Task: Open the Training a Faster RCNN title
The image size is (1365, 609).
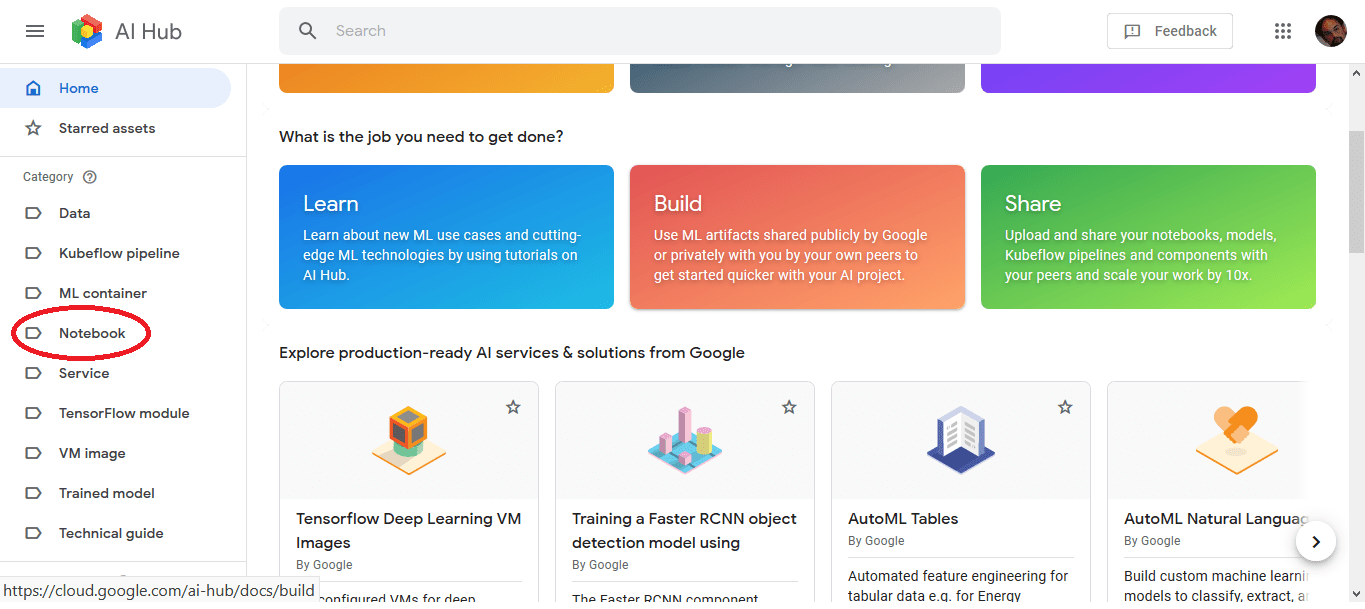Action: [x=685, y=531]
